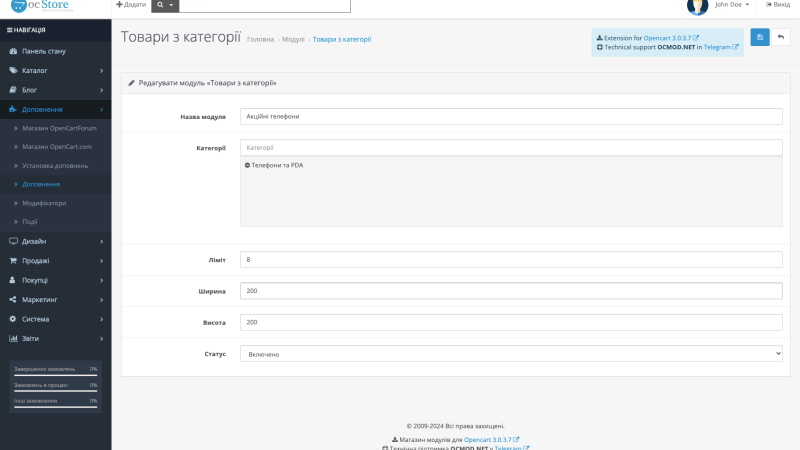The height and width of the screenshot is (450, 800).
Task: Click the pencil icon in panel heading
Action: 131,83
